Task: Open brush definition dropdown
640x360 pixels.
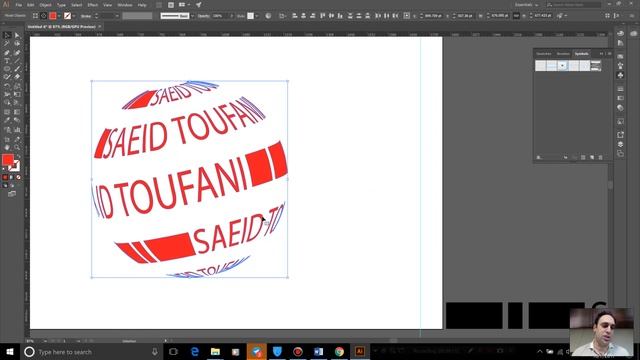Action: (192, 16)
